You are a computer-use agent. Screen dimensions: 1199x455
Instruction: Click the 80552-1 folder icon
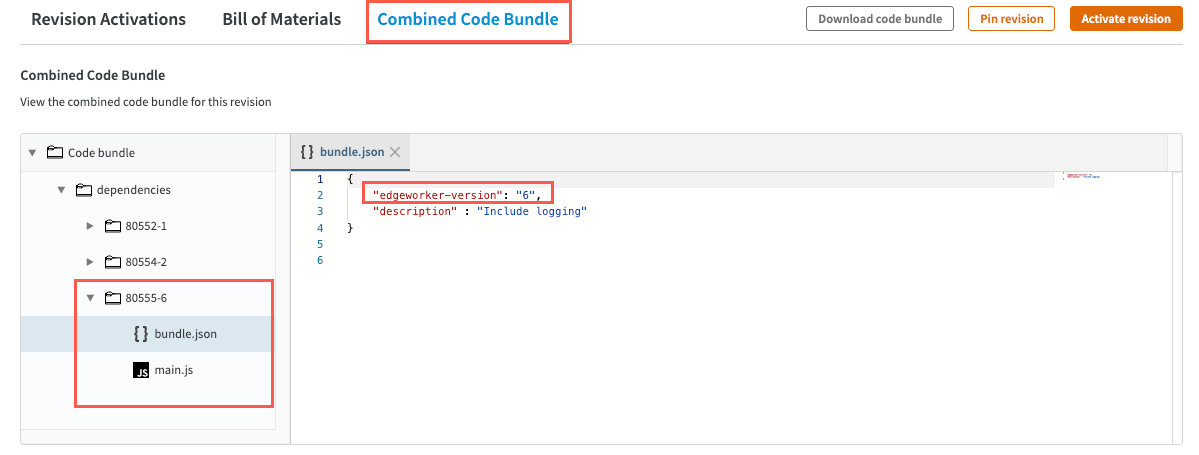coord(112,226)
